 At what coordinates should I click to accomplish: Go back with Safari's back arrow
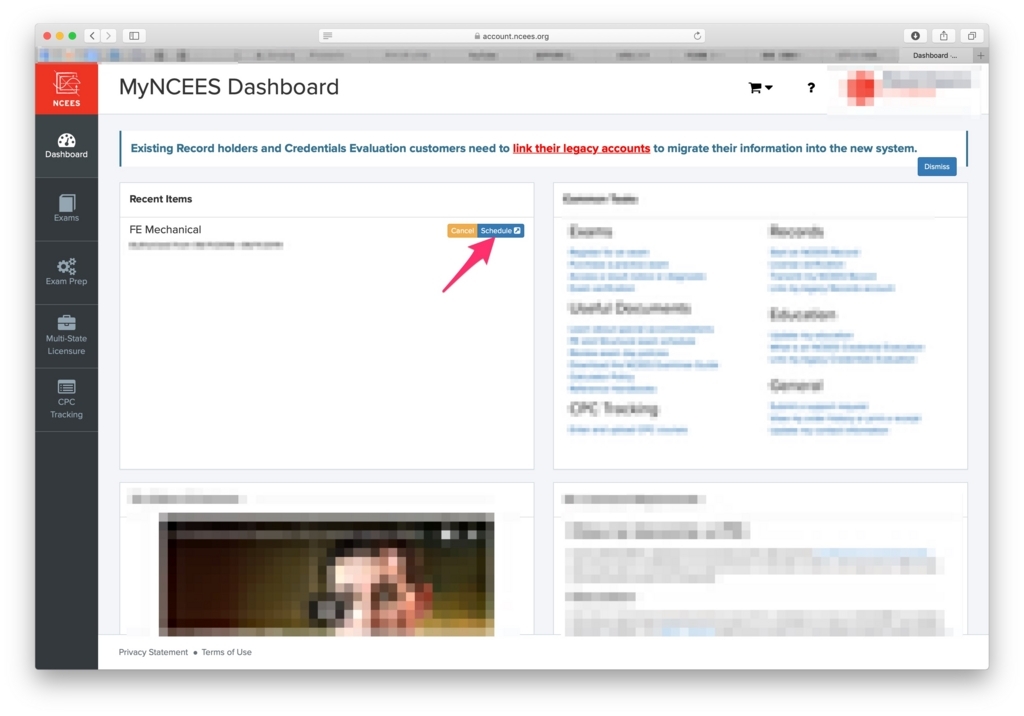93,36
